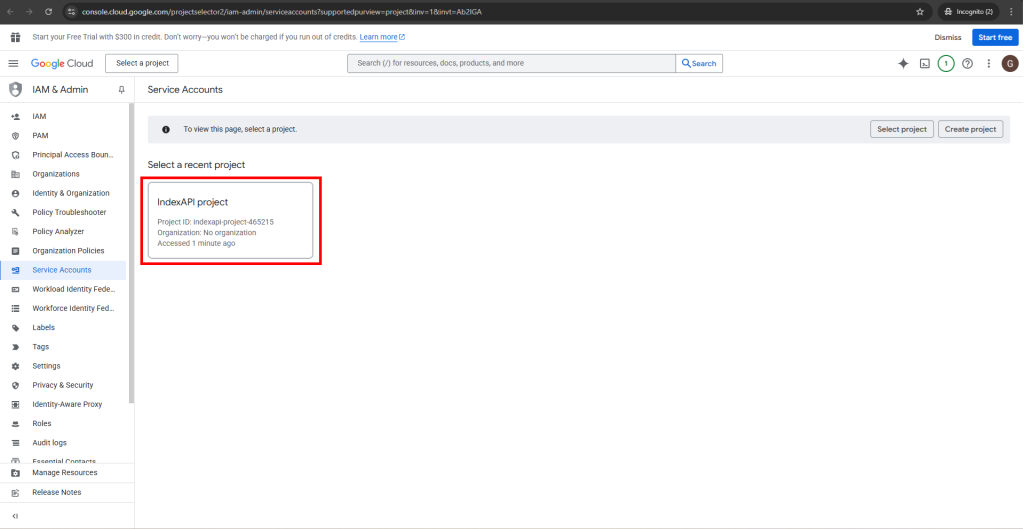1024x529 pixels.
Task: Collapse the left navigation sidebar
Action: pyautogui.click(x=15, y=516)
